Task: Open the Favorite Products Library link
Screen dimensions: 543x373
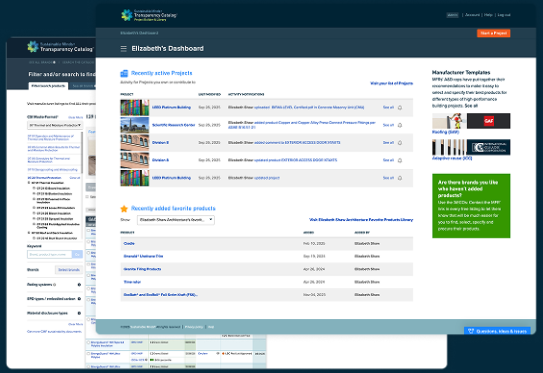Action: click(361, 220)
